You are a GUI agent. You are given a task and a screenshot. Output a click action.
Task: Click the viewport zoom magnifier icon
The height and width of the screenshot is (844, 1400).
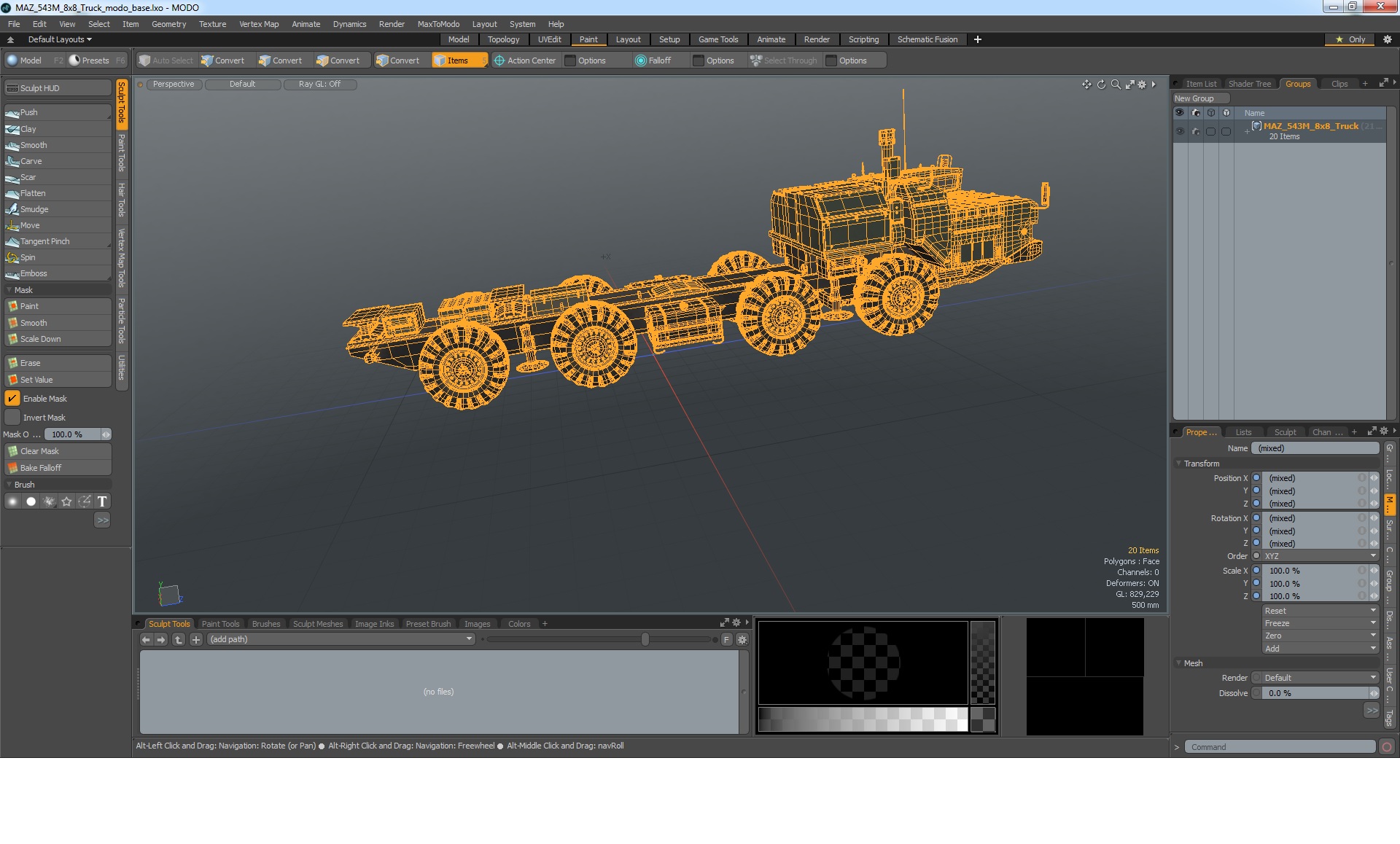point(1116,85)
